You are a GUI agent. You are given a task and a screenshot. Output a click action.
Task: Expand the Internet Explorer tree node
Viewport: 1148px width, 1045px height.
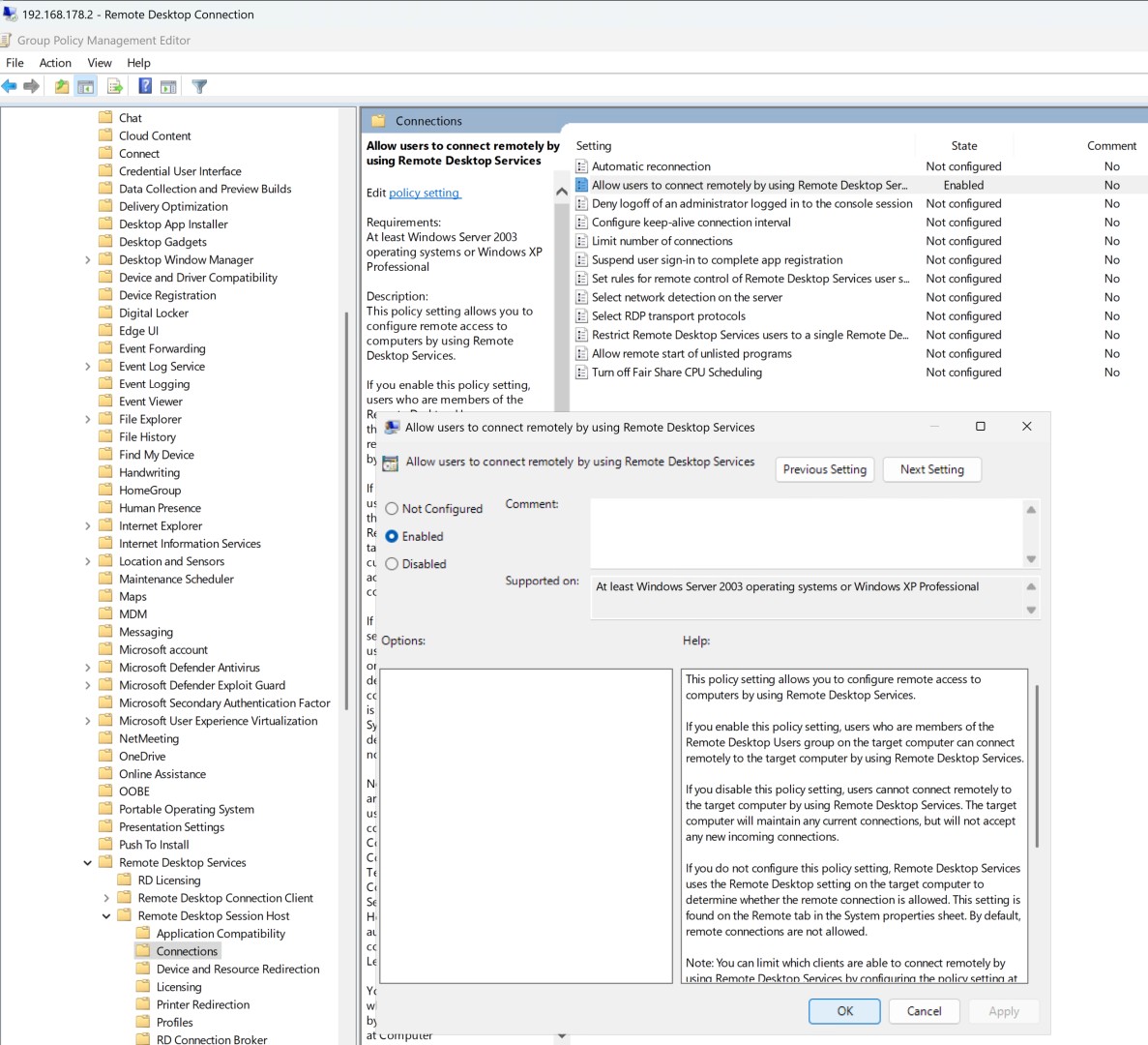87,525
